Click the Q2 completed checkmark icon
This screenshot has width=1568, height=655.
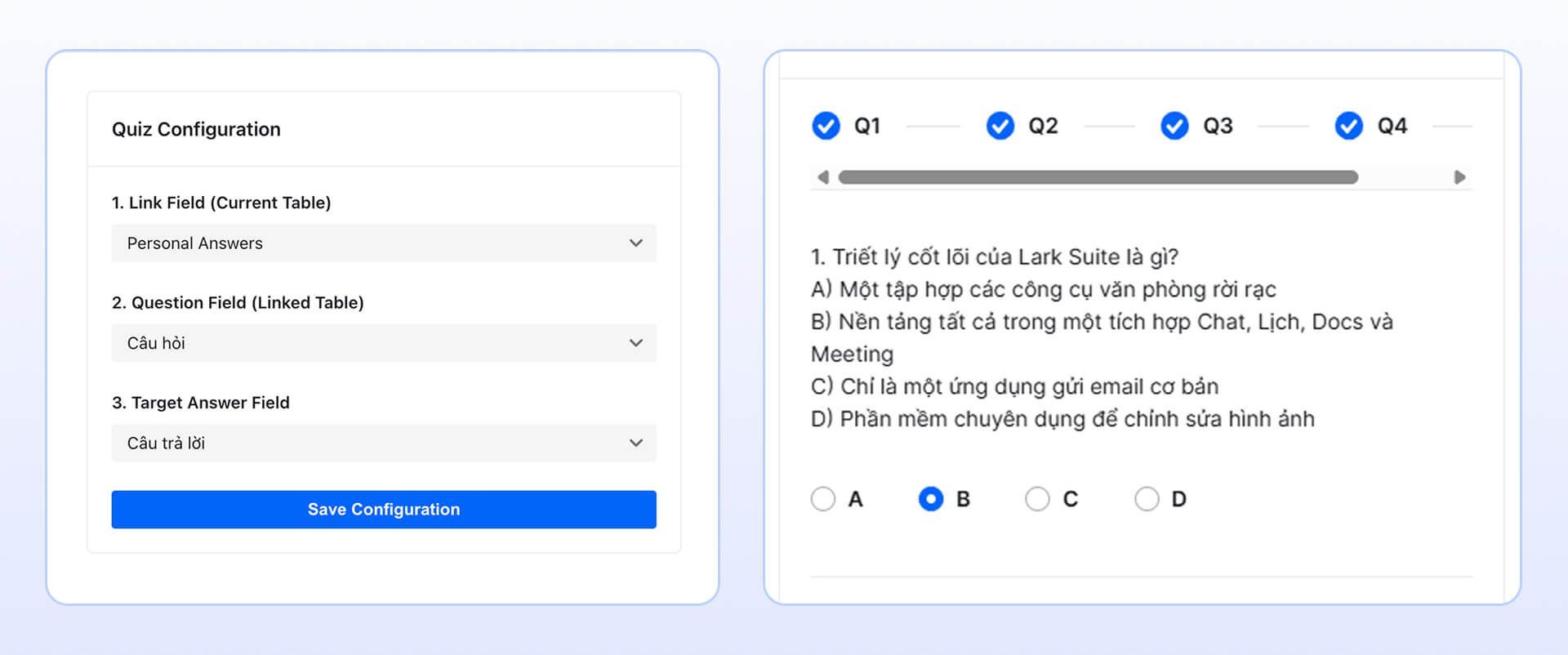(x=1000, y=126)
